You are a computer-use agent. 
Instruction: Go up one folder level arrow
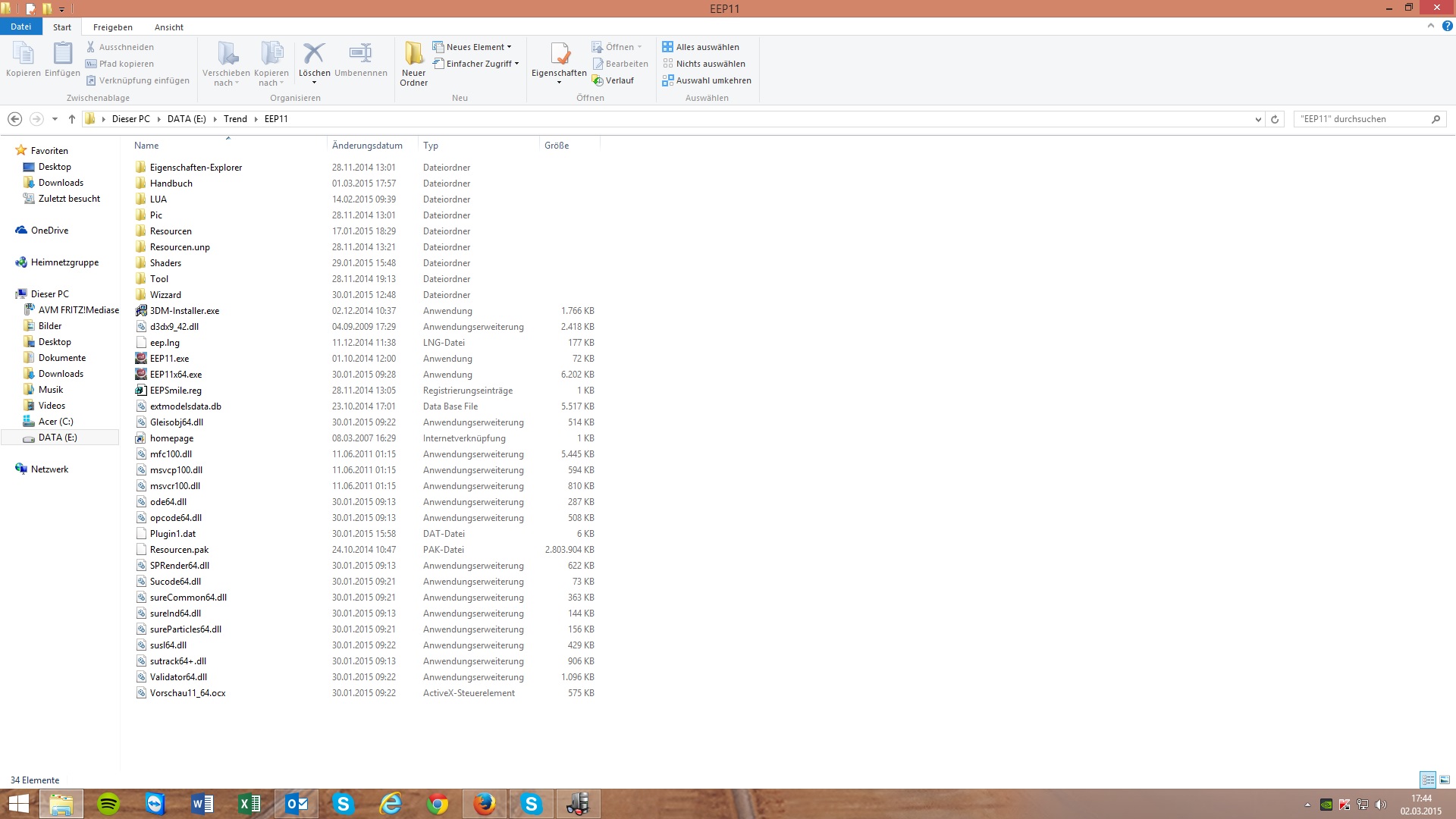(x=72, y=119)
